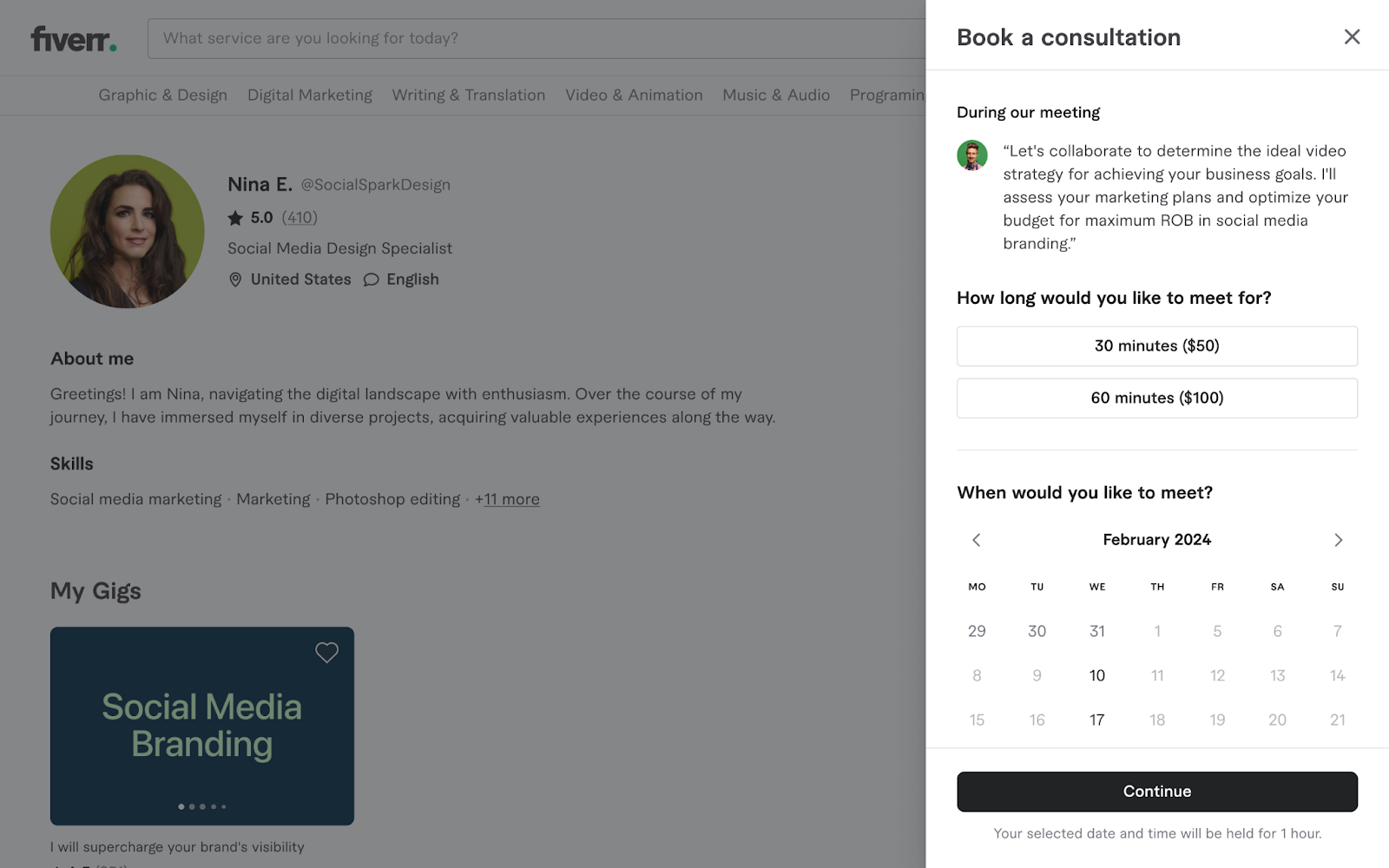Open Writing & Translation category

pyautogui.click(x=469, y=95)
